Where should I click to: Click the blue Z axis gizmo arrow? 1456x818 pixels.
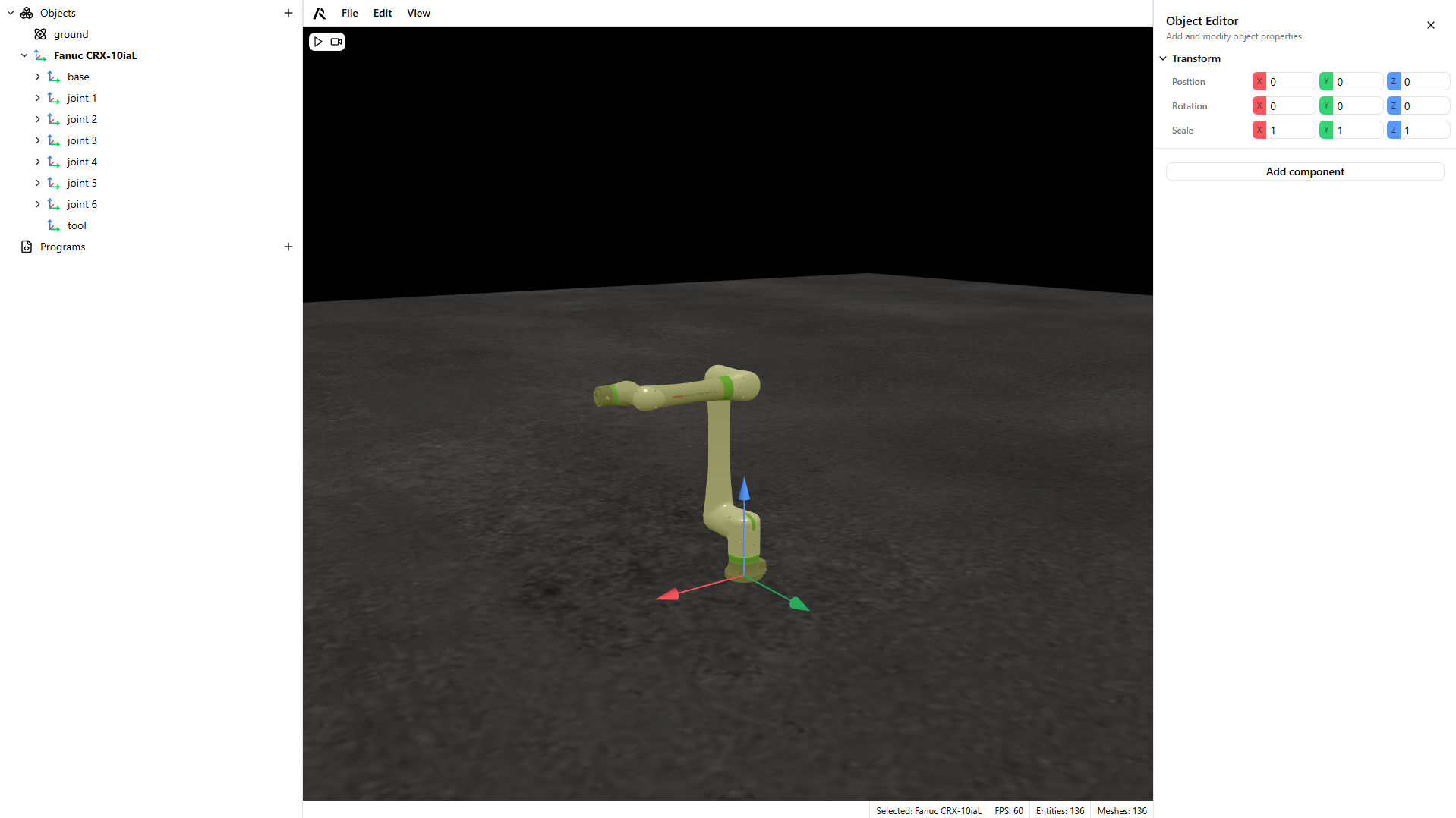744,489
